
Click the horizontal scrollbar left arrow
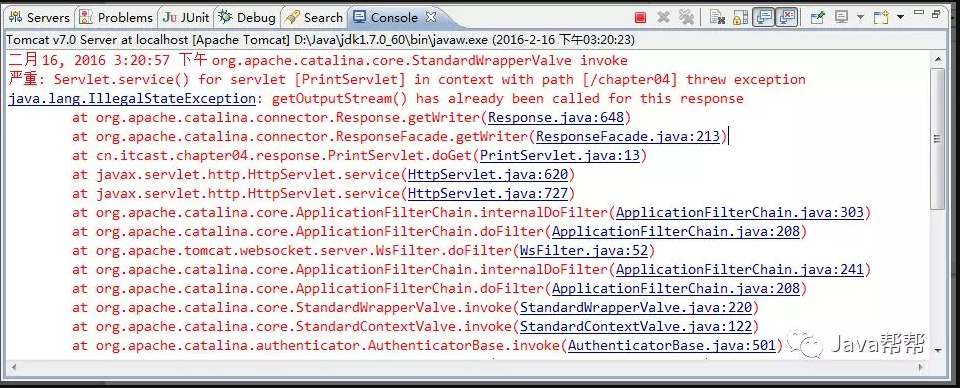pyautogui.click(x=13, y=367)
